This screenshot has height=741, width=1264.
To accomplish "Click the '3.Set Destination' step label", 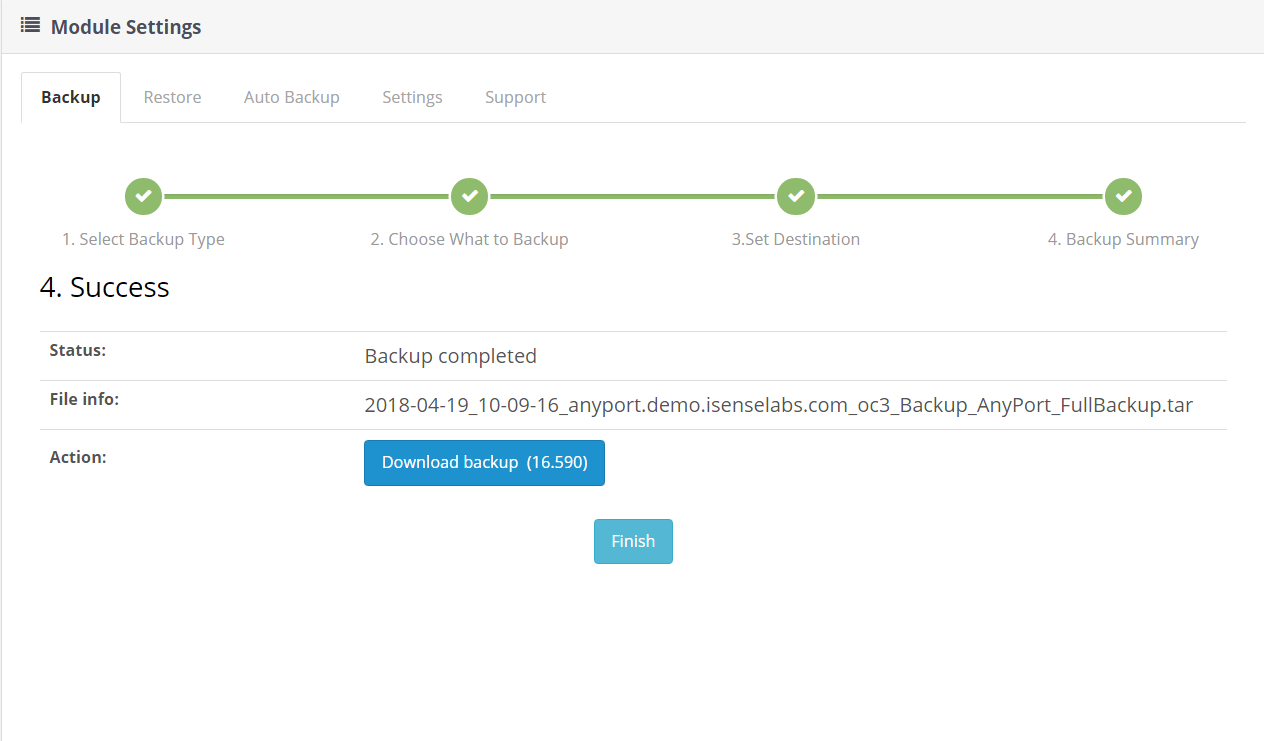I will point(796,239).
